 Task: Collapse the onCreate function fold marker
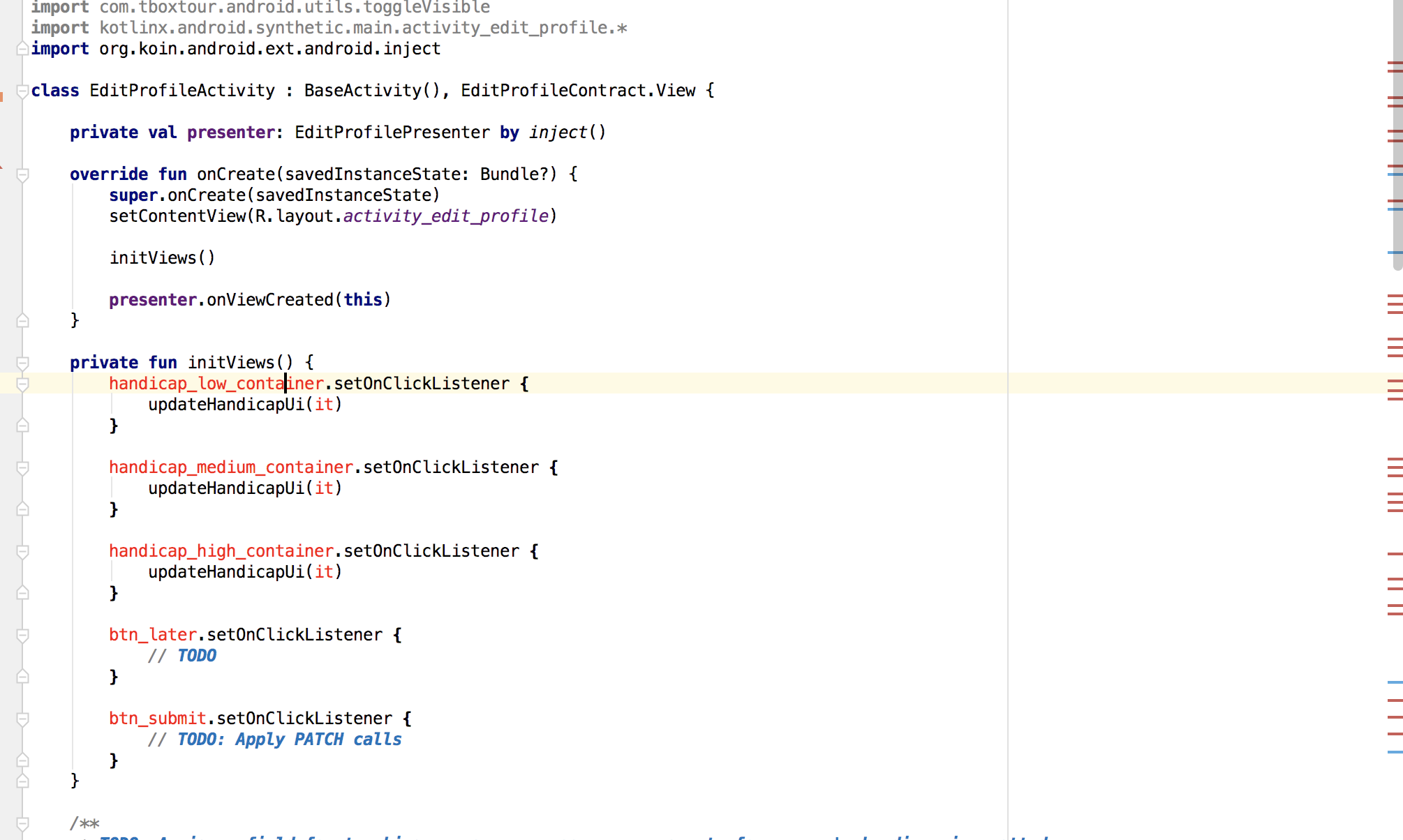[22, 174]
